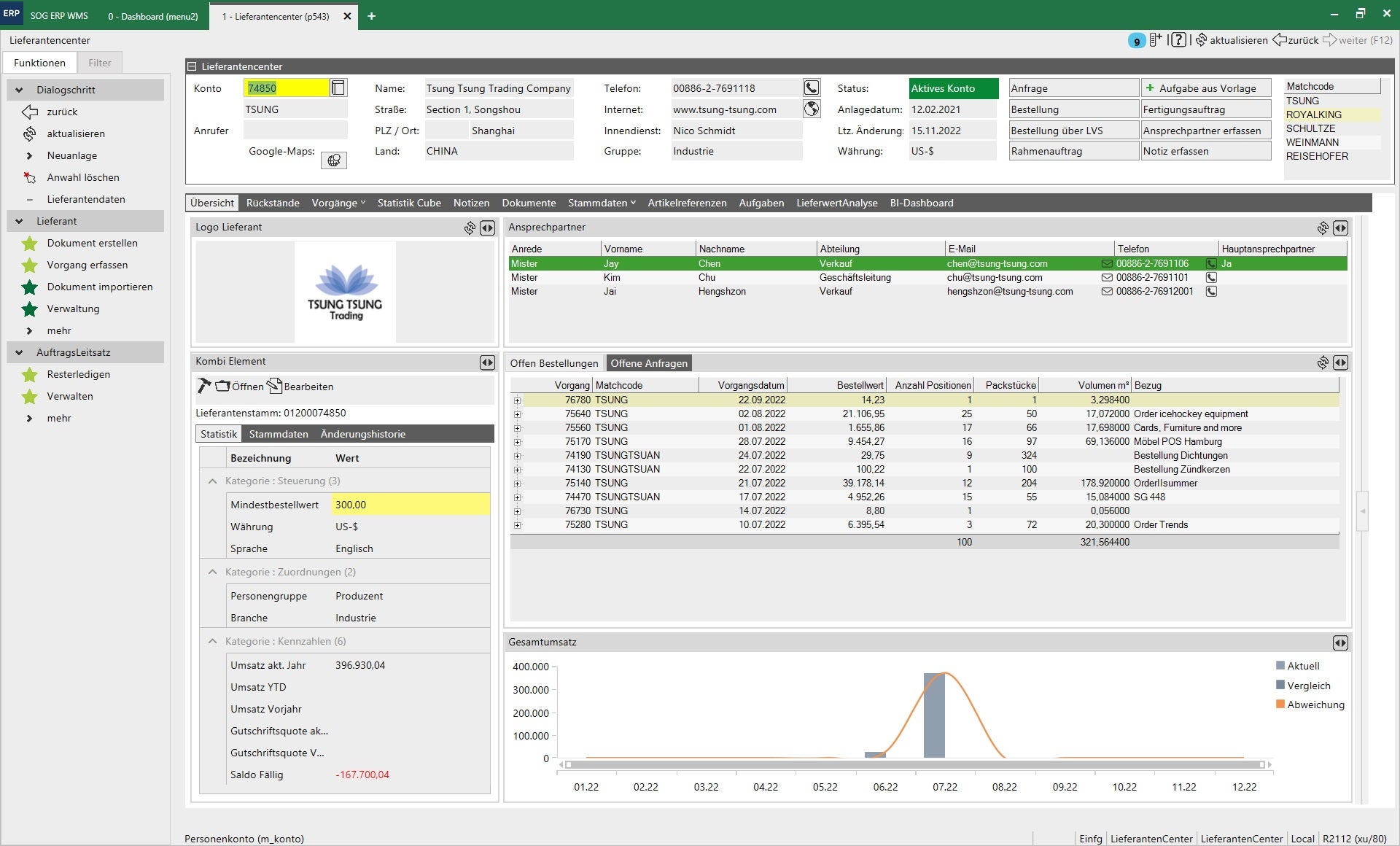Expand order row 76780

click(517, 400)
